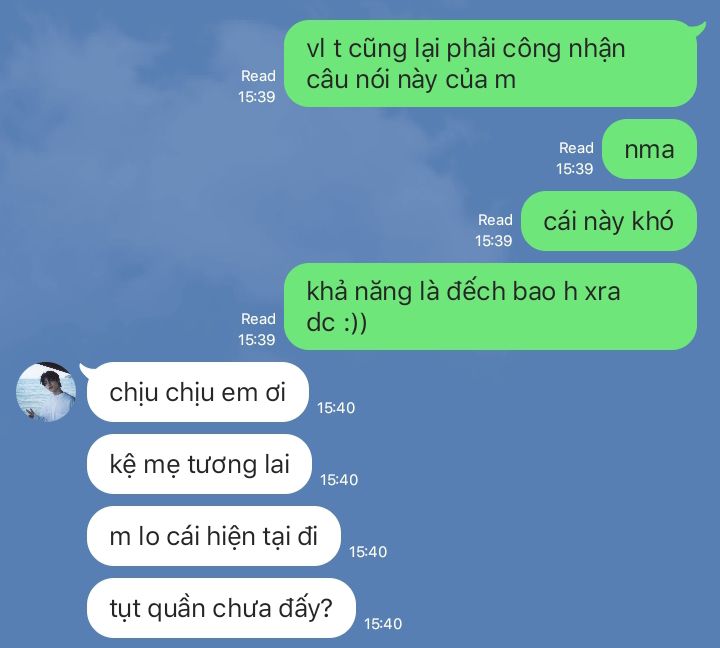Image resolution: width=720 pixels, height=648 pixels.
Task: Open the sender's profile avatar
Action: tap(46, 392)
